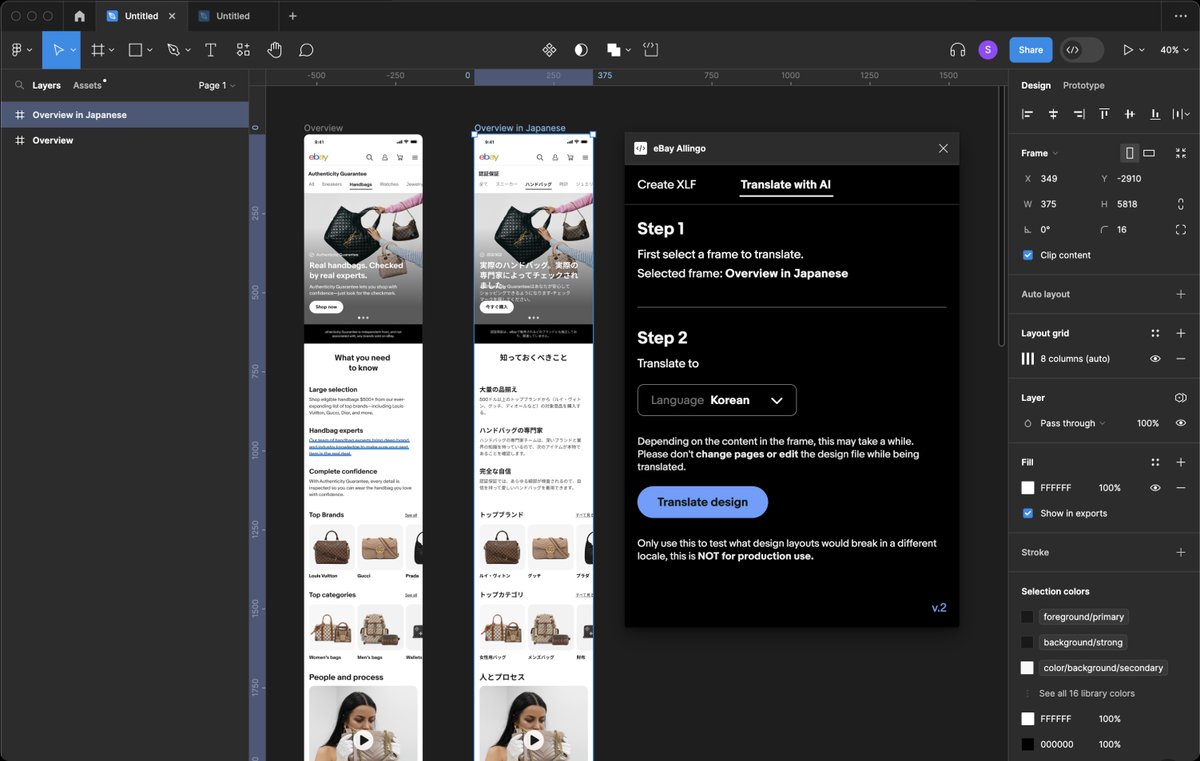Click the independent corners icon
The width and height of the screenshot is (1200, 761).
[x=1181, y=229]
